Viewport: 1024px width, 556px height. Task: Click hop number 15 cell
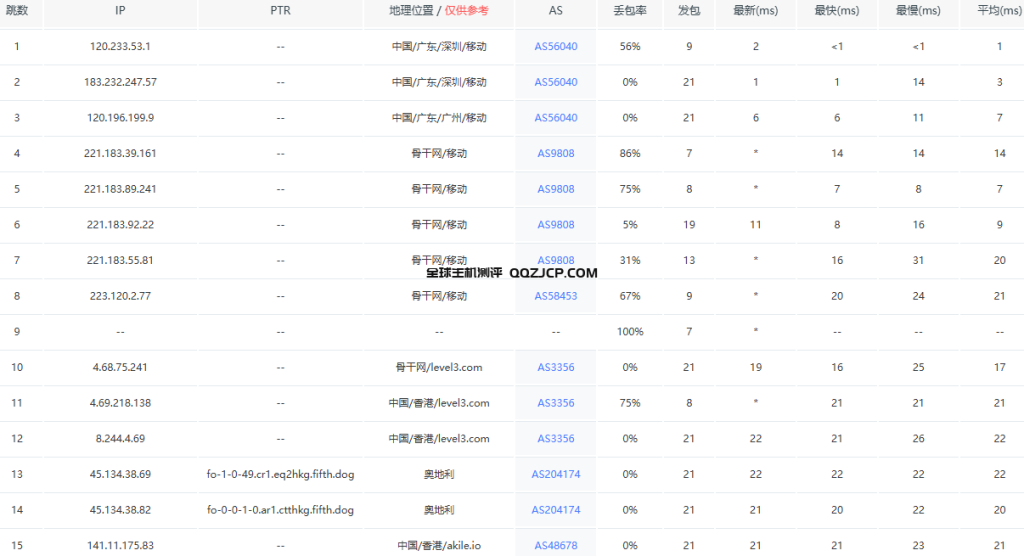(x=17, y=546)
